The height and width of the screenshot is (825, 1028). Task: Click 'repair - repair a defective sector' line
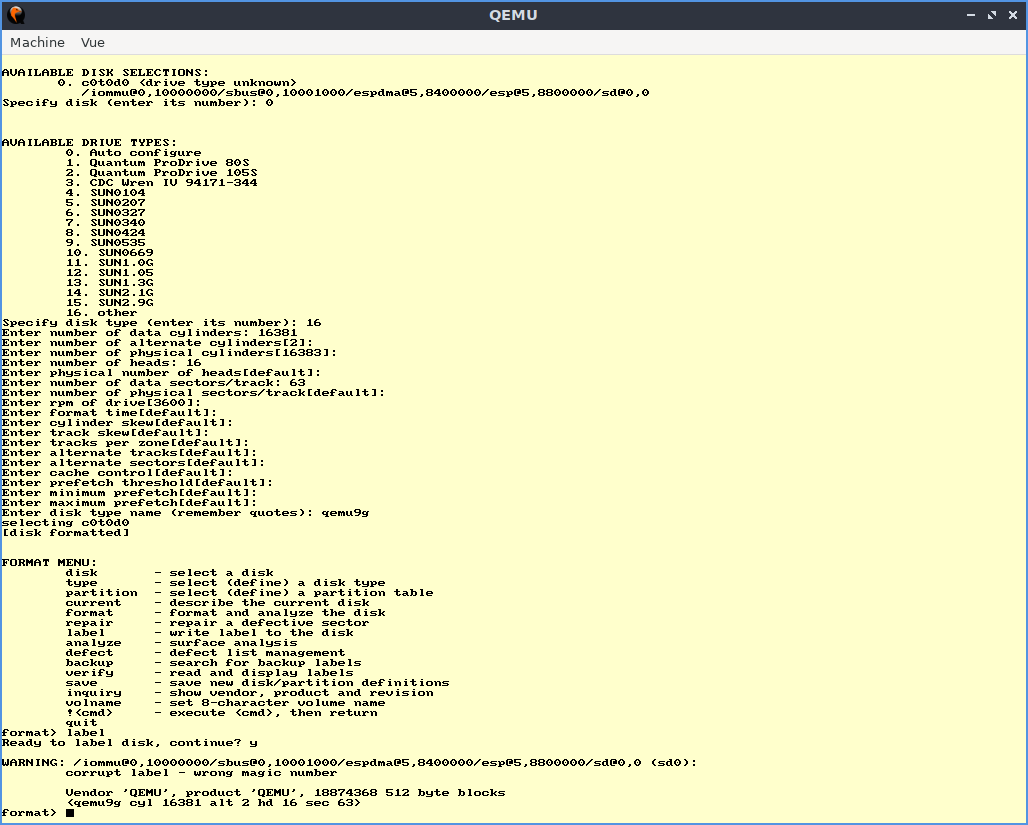coord(217,623)
